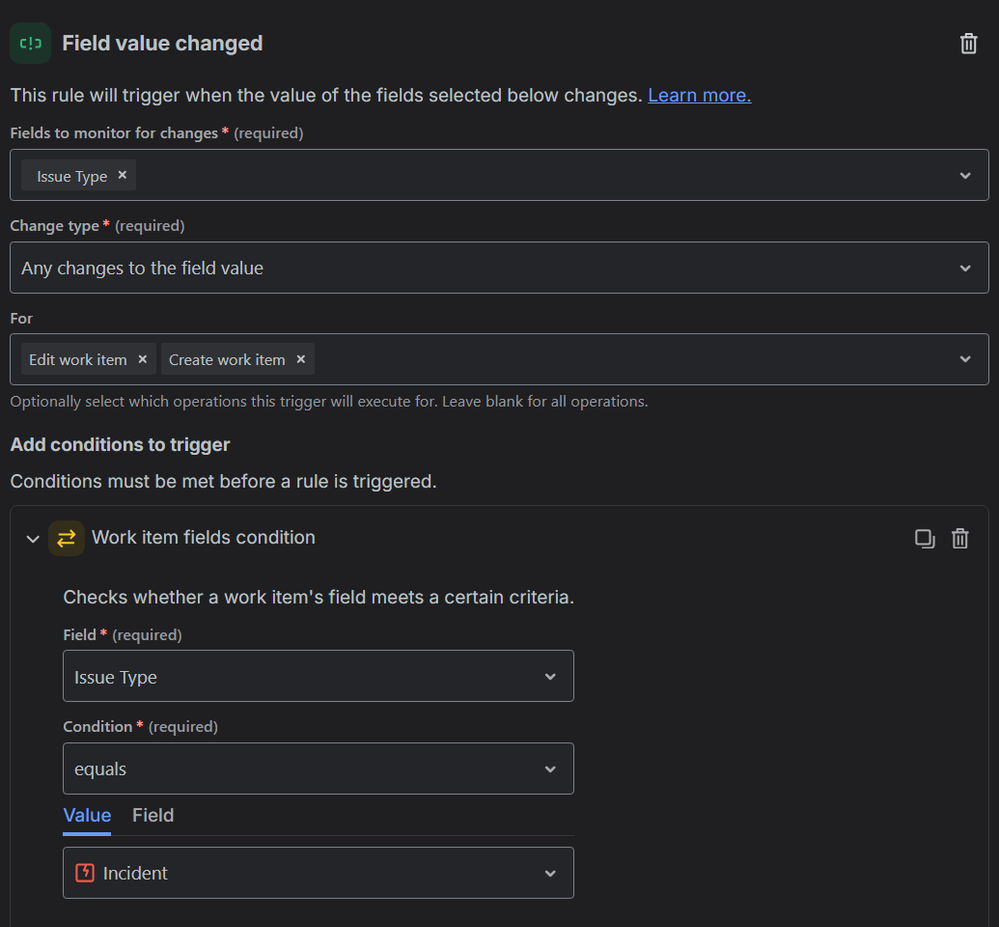Delete the Field value changed trigger

click(x=968, y=43)
